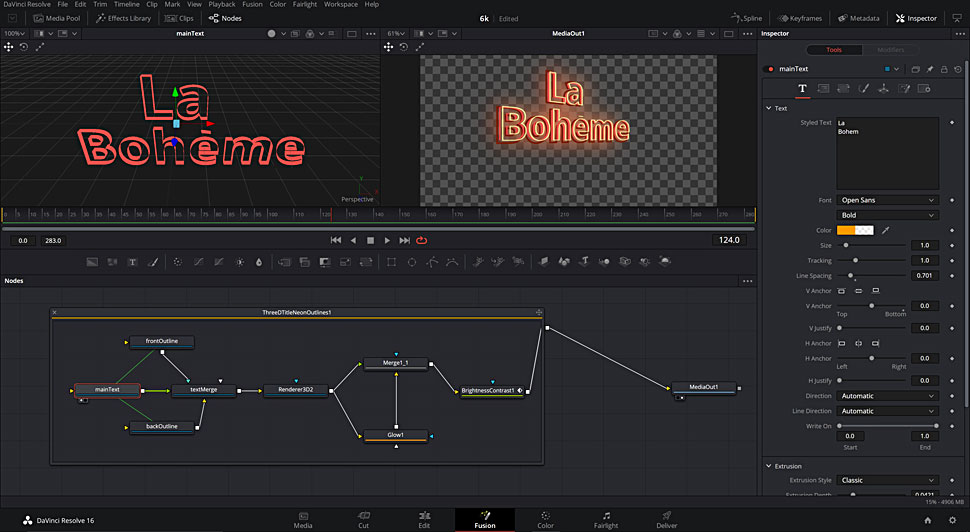Collapse the Text section in Inspector

[x=768, y=108]
